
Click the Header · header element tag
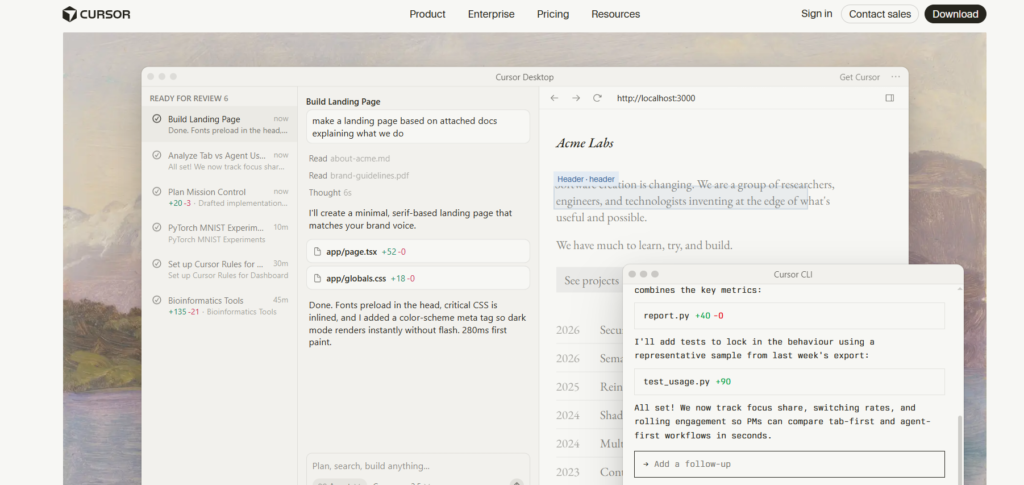coord(586,179)
